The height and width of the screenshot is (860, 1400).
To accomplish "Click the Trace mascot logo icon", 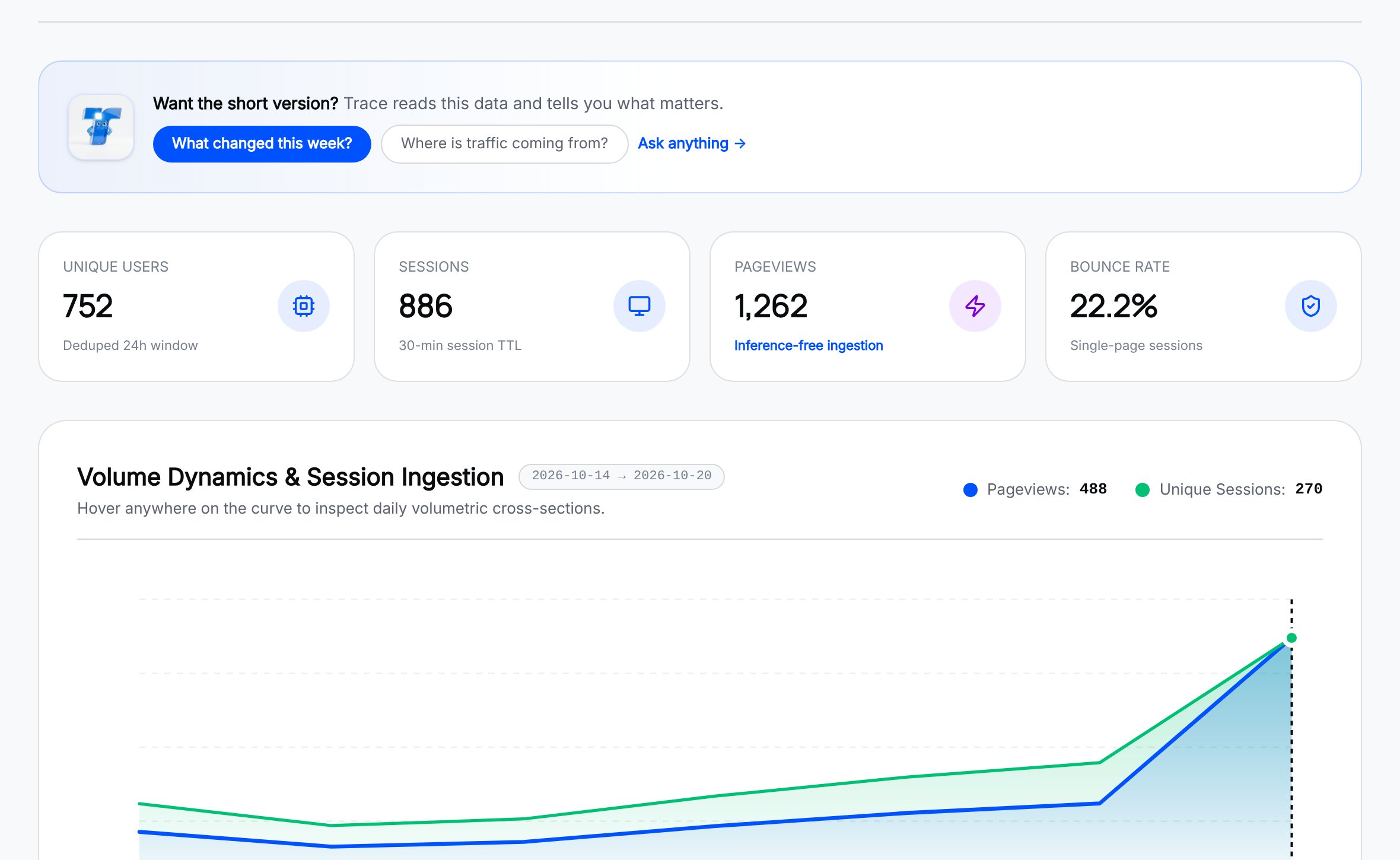I will point(101,127).
